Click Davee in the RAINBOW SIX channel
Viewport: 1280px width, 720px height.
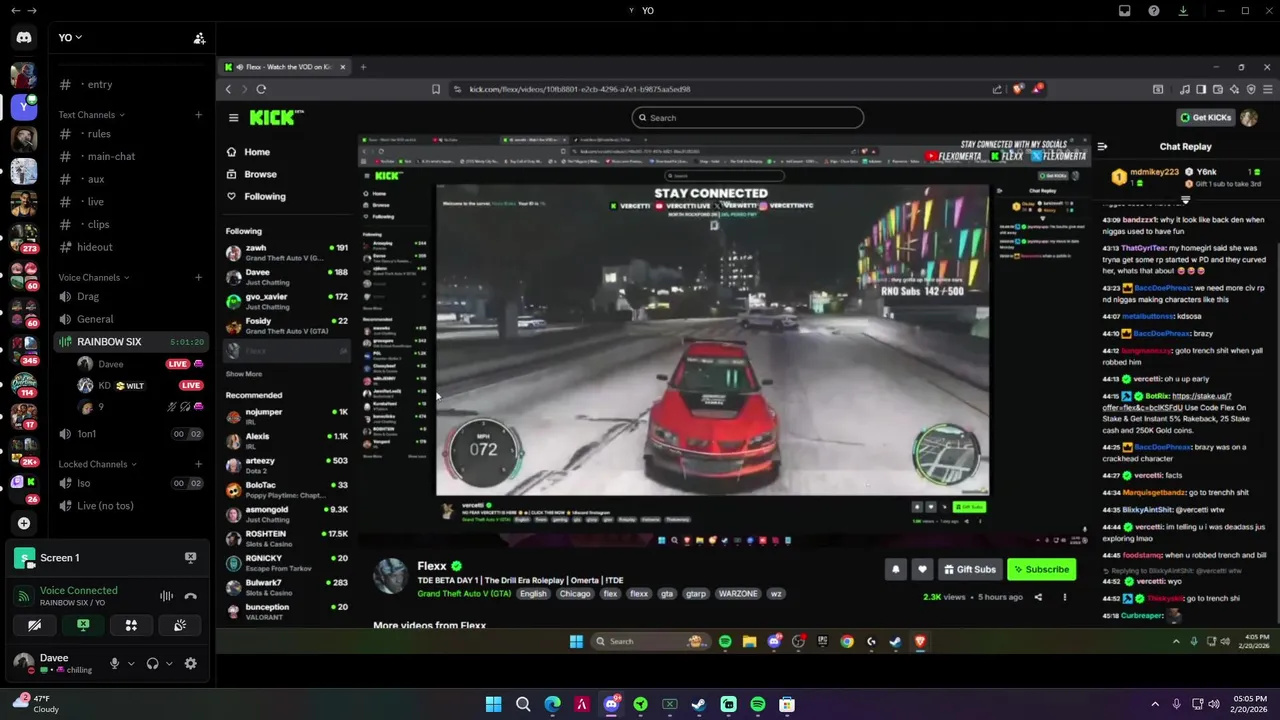140,364
